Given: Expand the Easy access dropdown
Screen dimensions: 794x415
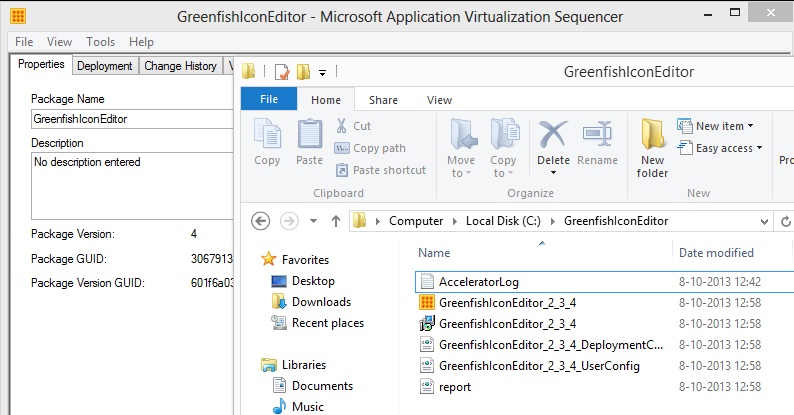Looking at the screenshot, I should coord(720,148).
